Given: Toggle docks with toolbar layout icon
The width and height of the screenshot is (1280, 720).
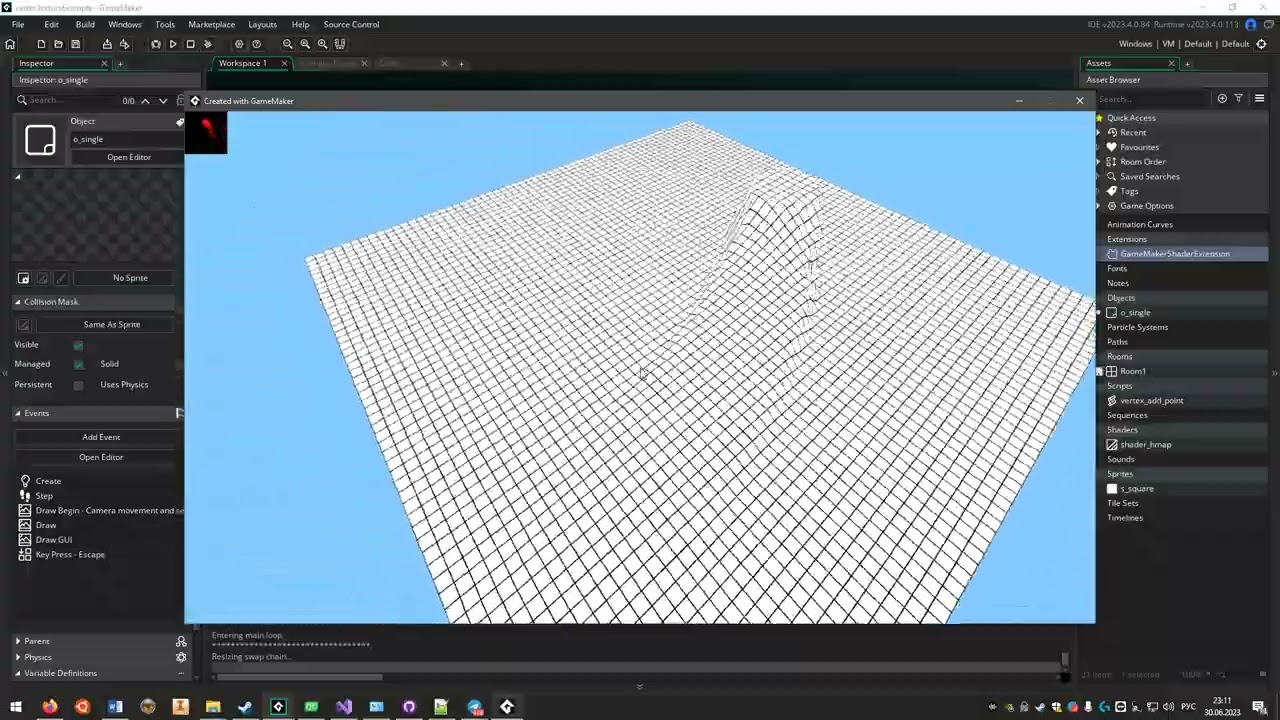Looking at the screenshot, I should point(340,44).
